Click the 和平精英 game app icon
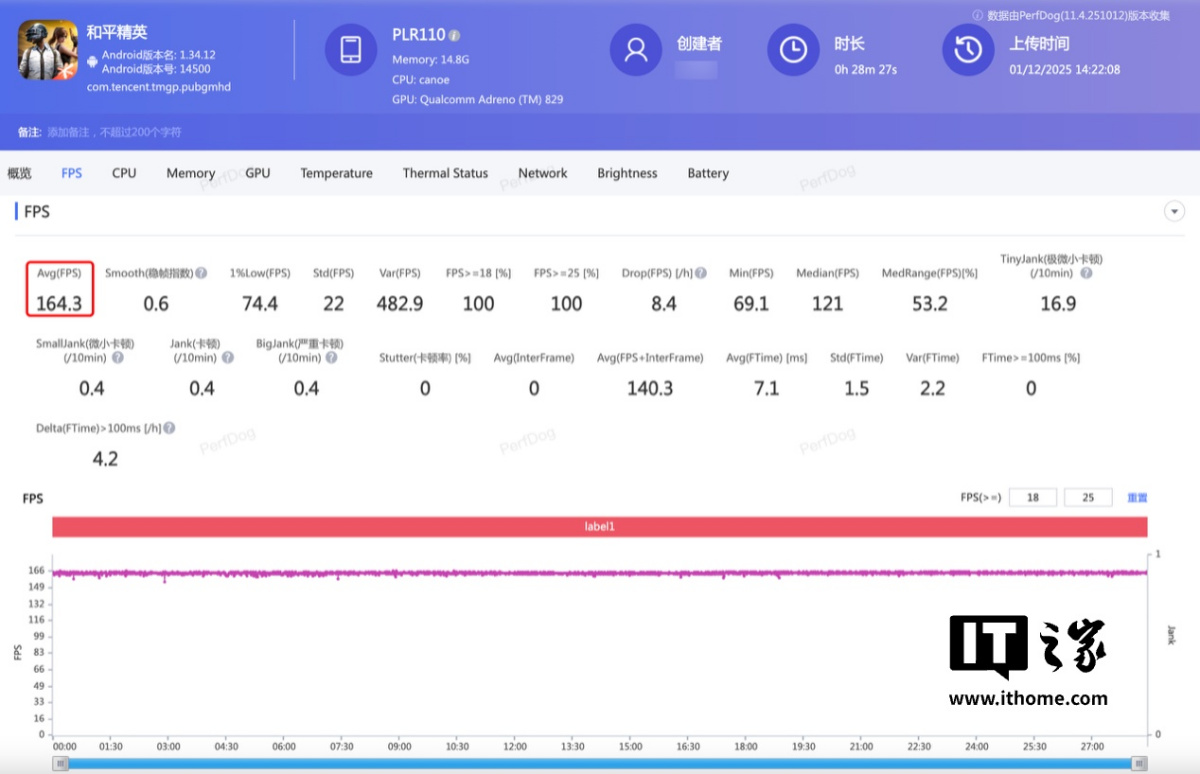Image resolution: width=1200 pixels, height=774 pixels. [48, 50]
